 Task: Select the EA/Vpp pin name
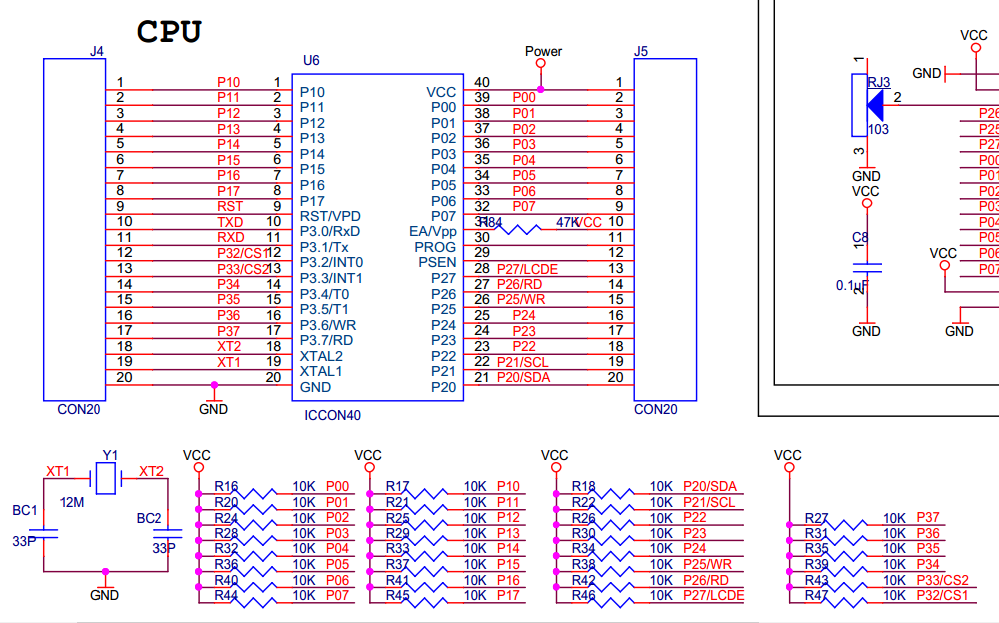coord(433,232)
